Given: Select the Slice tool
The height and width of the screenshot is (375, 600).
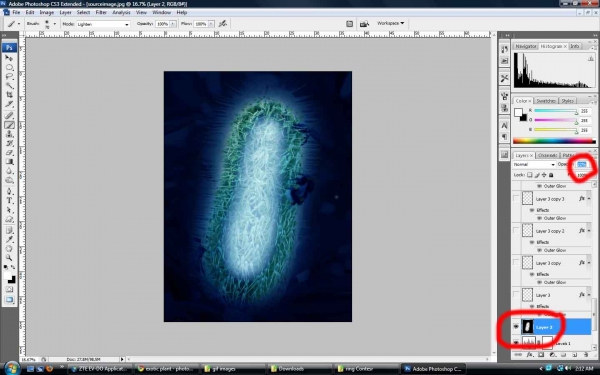Looking at the screenshot, I should coord(9,104).
